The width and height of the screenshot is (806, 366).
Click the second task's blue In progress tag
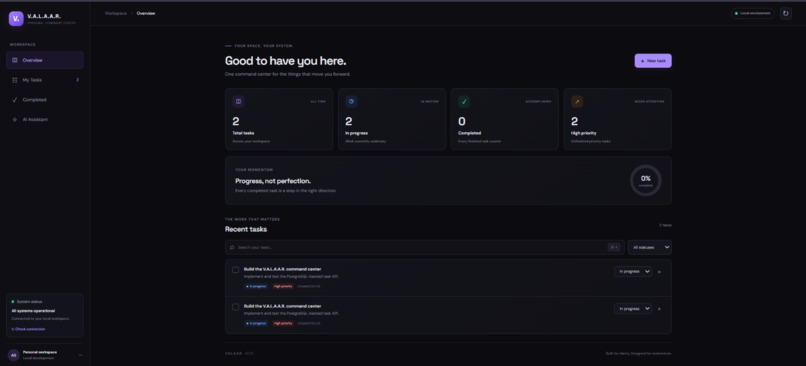pos(256,323)
